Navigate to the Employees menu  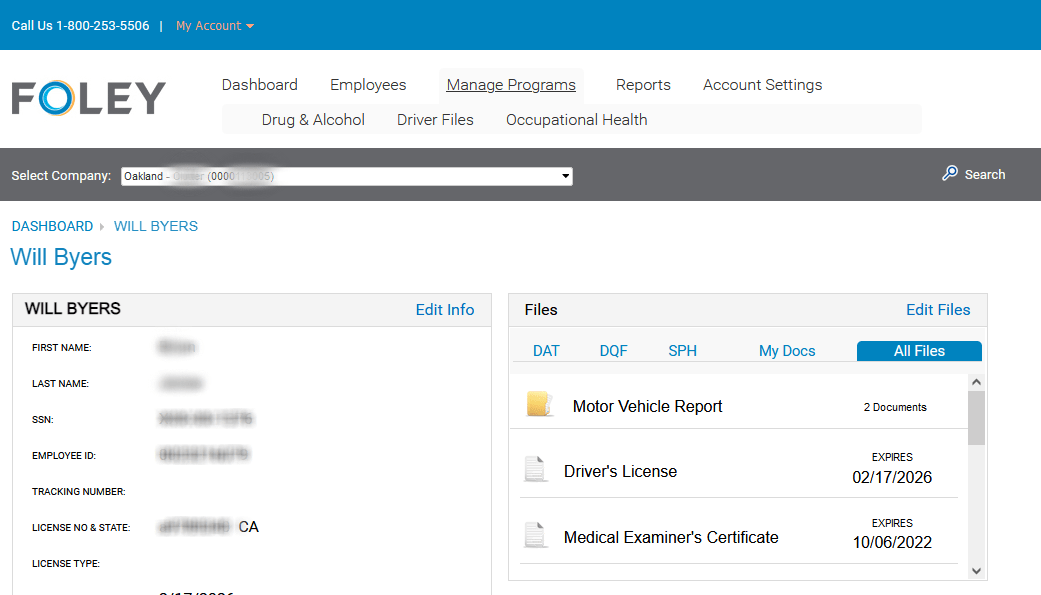tap(367, 85)
